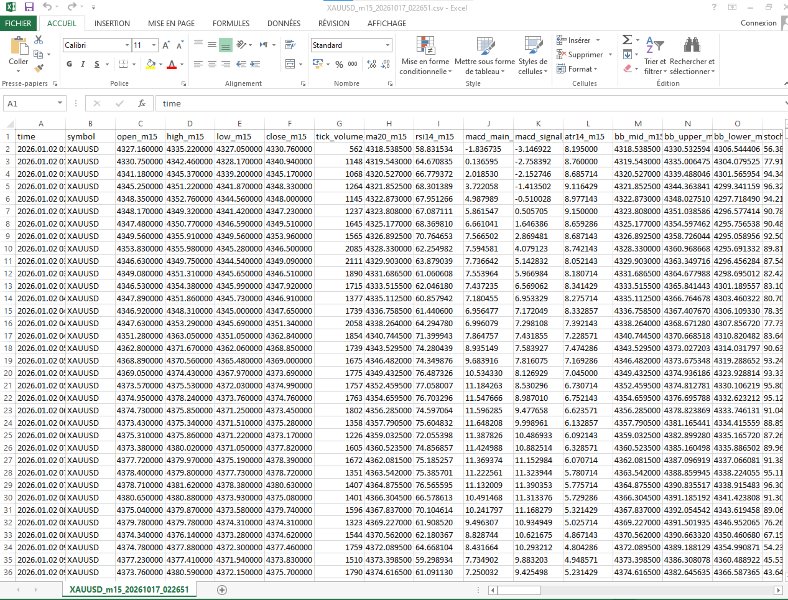Click the decrease decimal icon

(x=385, y=64)
